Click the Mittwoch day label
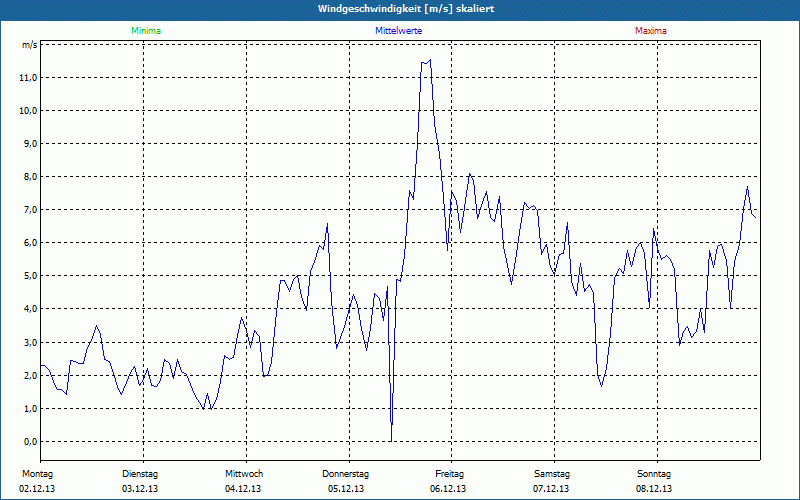Viewport: 800px width, 500px height. (244, 474)
